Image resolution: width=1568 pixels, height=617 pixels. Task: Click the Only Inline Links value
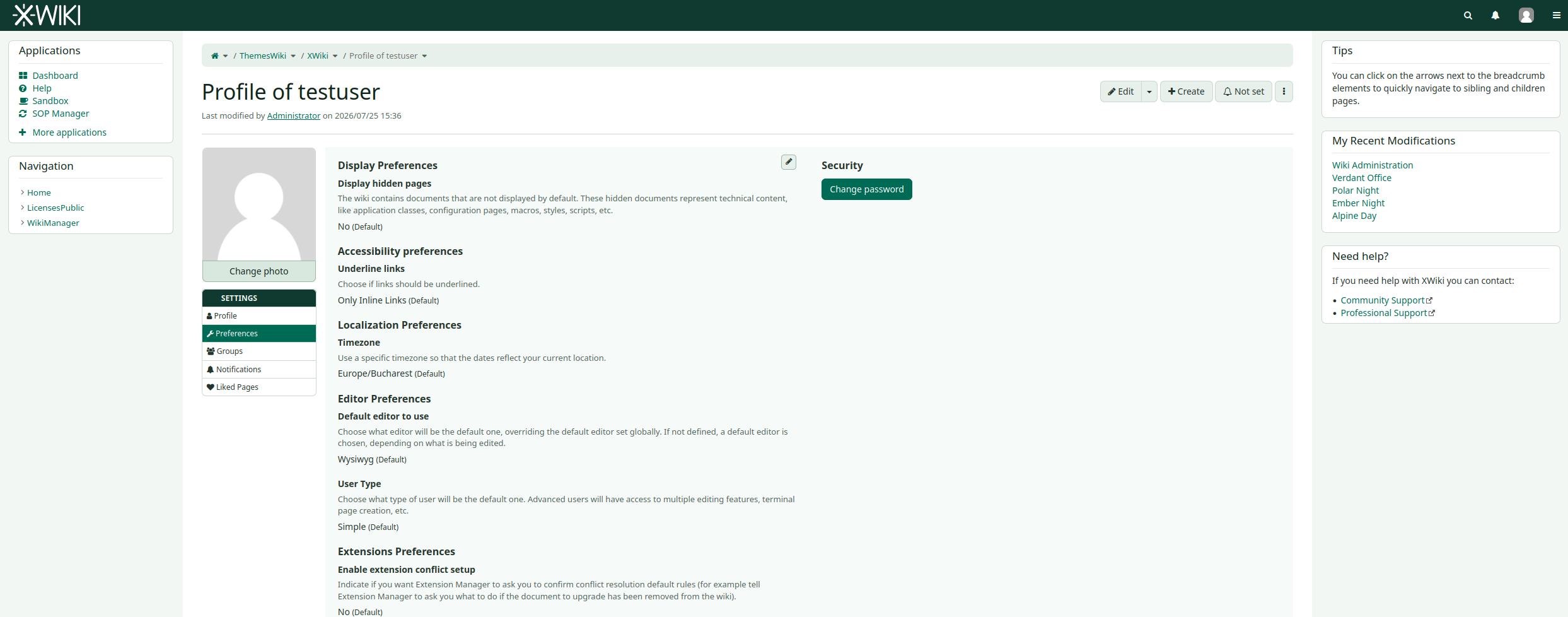point(372,300)
